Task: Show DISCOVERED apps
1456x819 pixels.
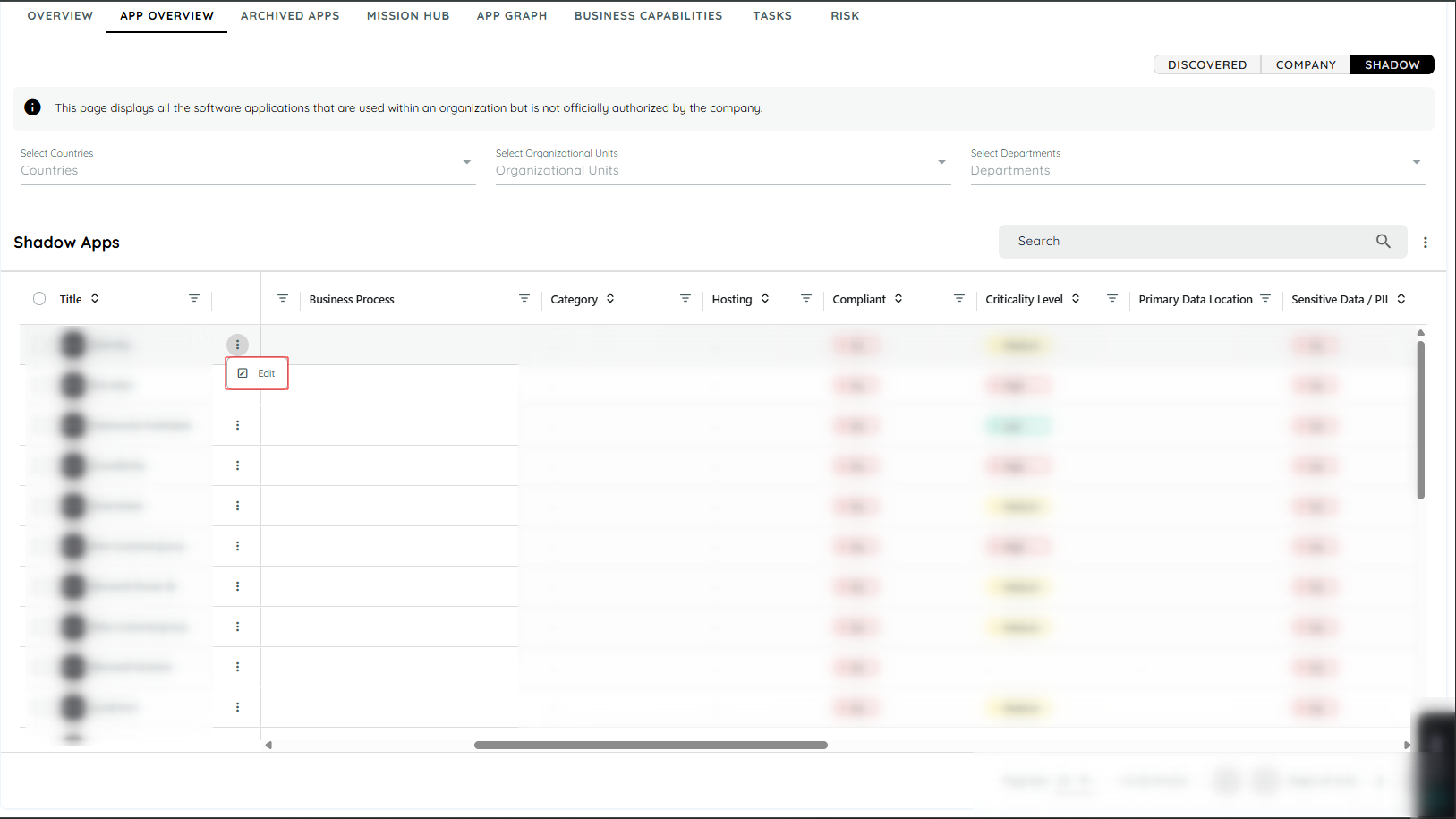Action: tap(1207, 64)
